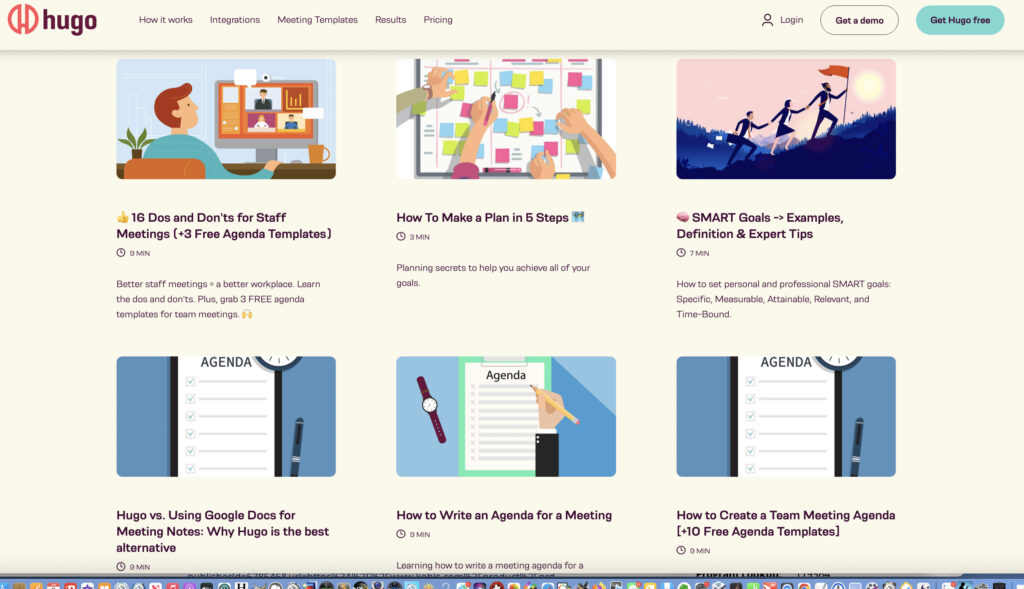This screenshot has width=1024, height=589.
Task: Open the SMART Goals article link
Action: pos(759,225)
